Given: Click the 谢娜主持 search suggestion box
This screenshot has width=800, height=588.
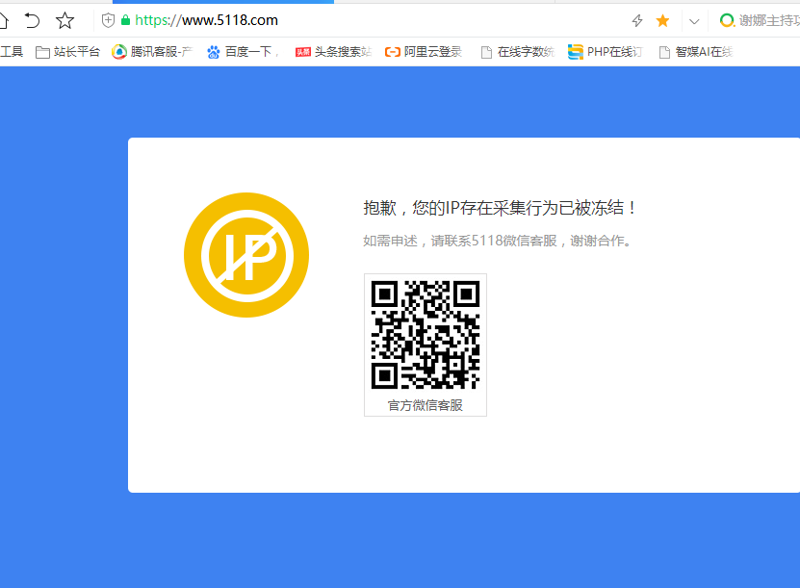Looking at the screenshot, I should coord(769,20).
